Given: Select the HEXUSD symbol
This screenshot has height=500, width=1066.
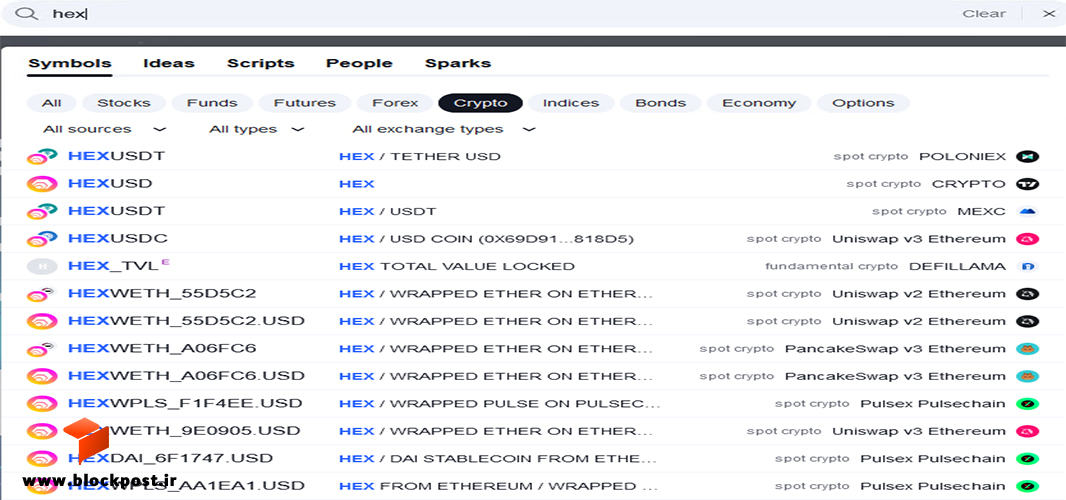Looking at the screenshot, I should (110, 184).
